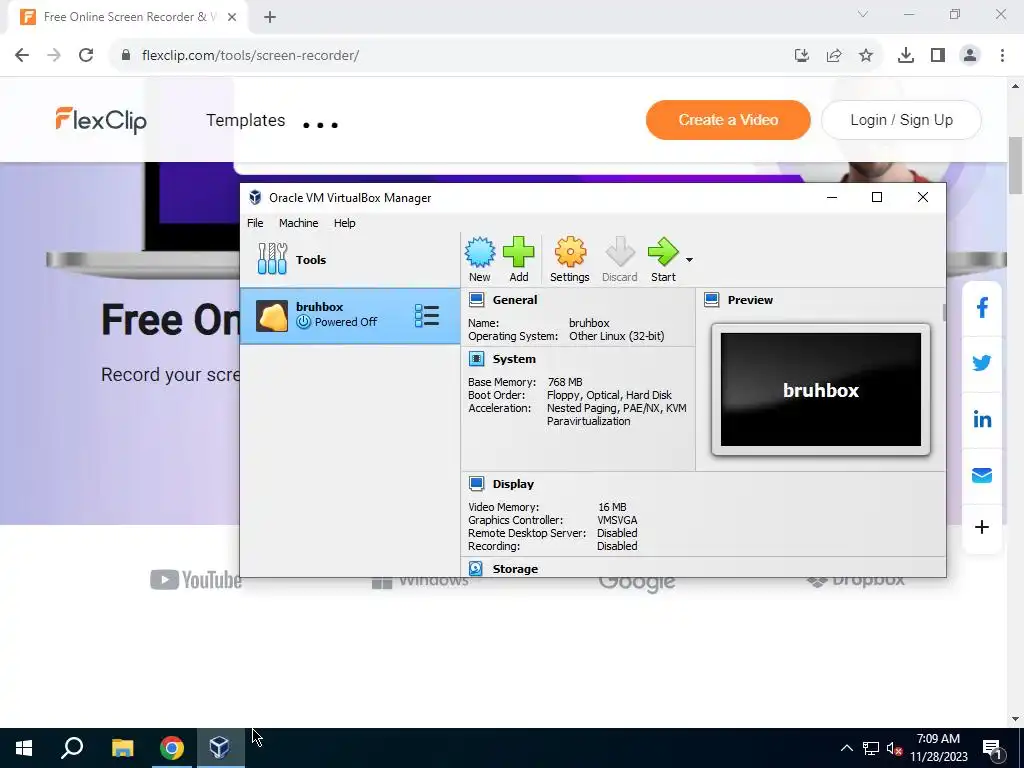Click the System section chip icon
Viewport: 1024px width, 768px height.
[477, 359]
